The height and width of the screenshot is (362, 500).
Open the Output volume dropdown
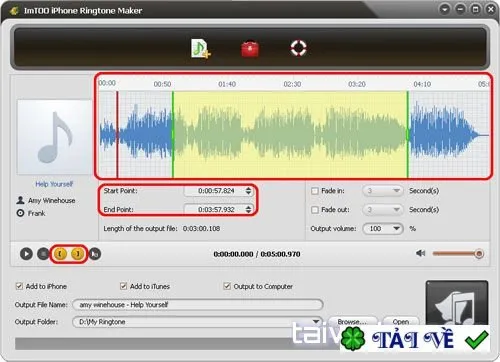coord(383,229)
